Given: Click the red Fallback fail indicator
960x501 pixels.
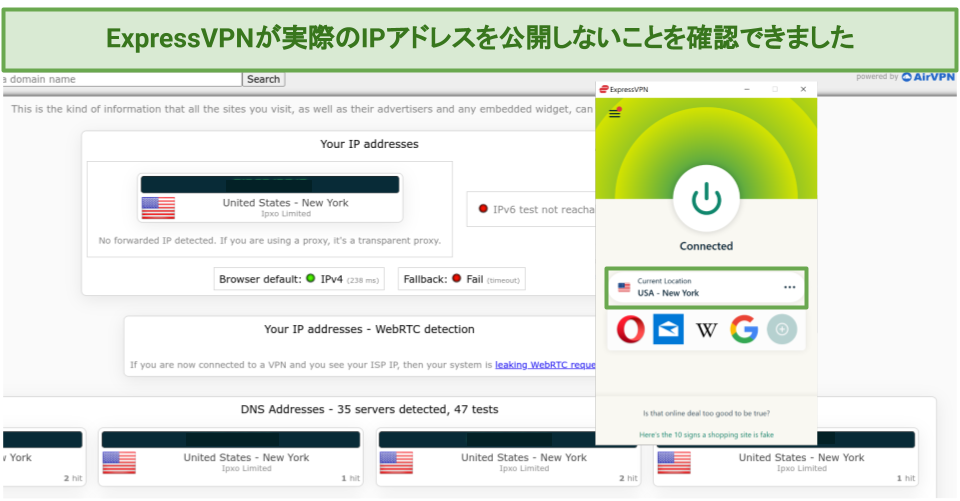Looking at the screenshot, I should coord(456,279).
